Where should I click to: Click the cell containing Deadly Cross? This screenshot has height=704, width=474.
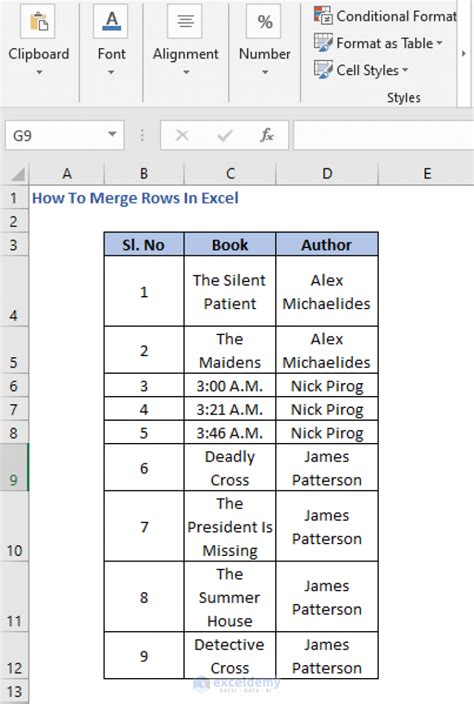[x=230, y=468]
